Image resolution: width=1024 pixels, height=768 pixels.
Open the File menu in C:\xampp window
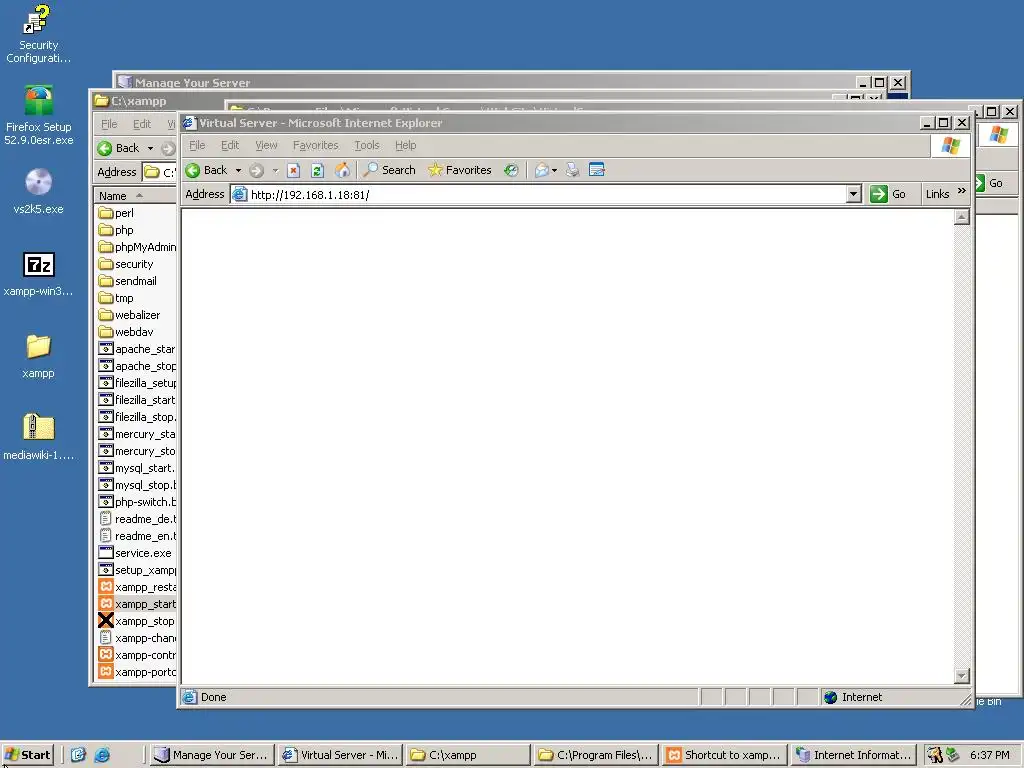click(109, 124)
